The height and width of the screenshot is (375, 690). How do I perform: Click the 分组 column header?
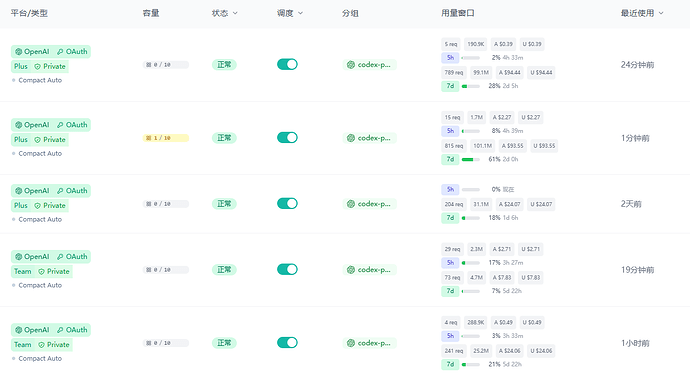pyautogui.click(x=350, y=13)
